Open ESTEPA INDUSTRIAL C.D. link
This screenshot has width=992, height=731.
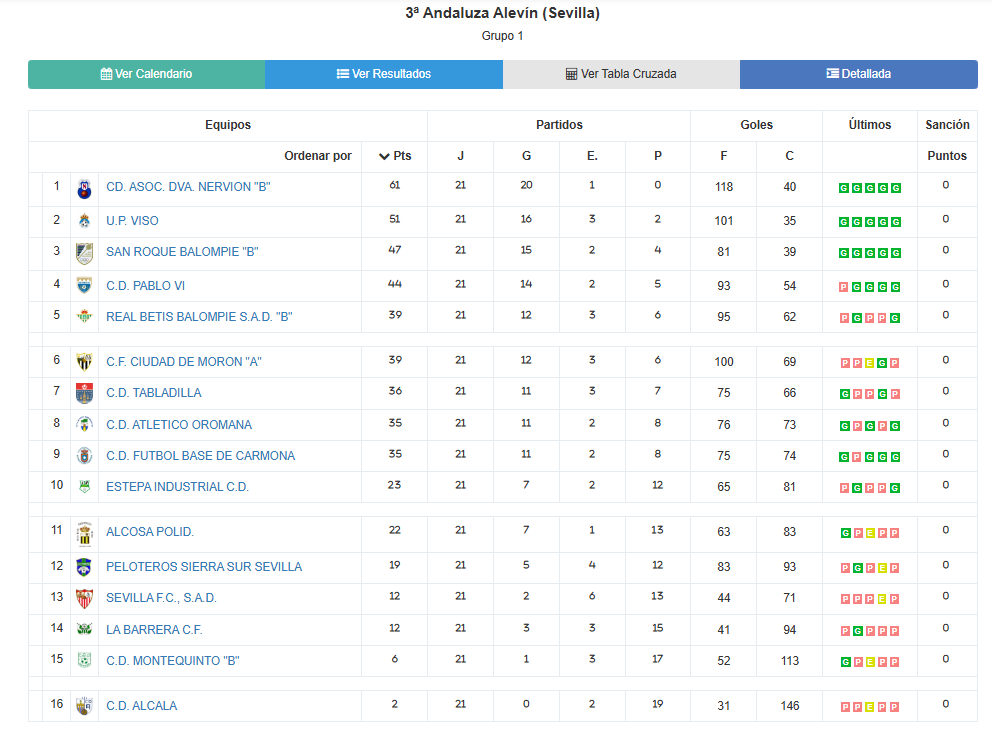point(178,487)
